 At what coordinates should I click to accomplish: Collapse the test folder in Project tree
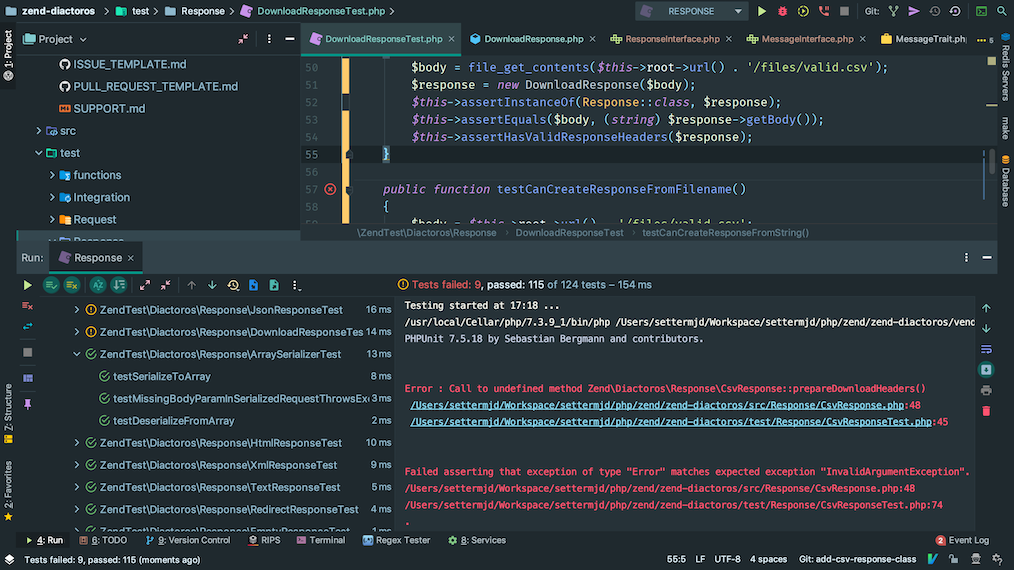click(39, 153)
